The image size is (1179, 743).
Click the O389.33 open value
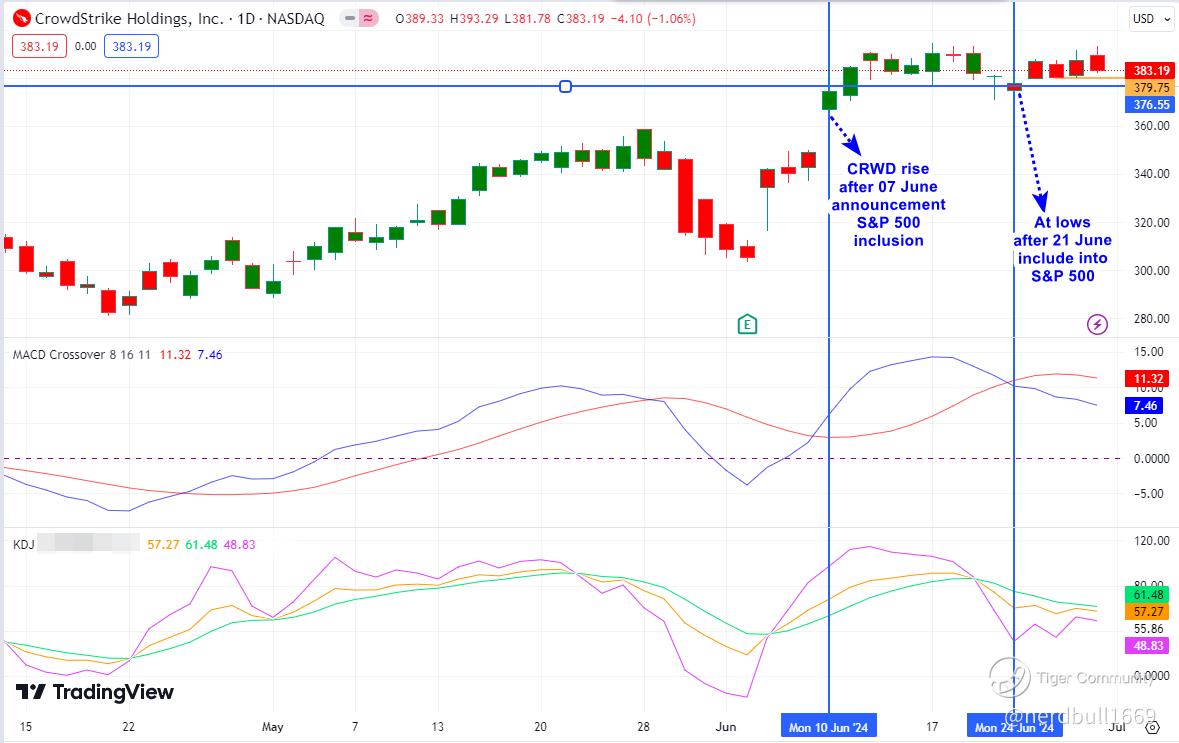(x=420, y=19)
